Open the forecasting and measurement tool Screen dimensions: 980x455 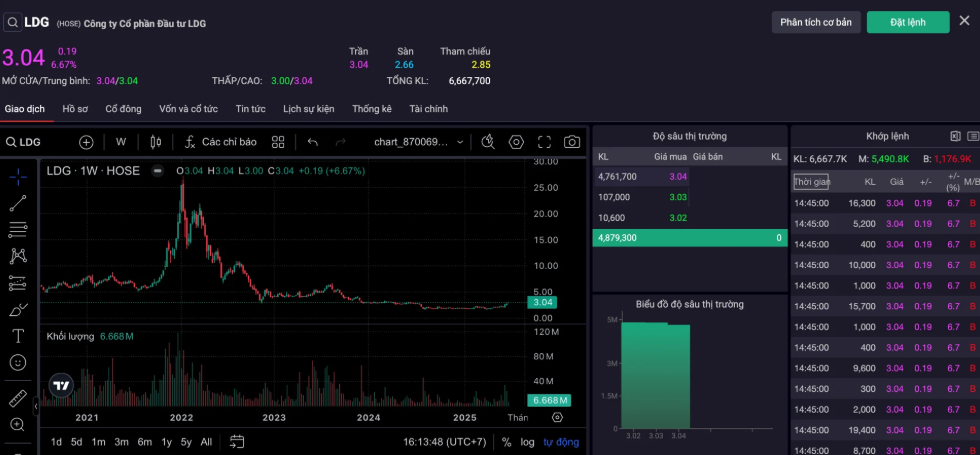tap(18, 283)
